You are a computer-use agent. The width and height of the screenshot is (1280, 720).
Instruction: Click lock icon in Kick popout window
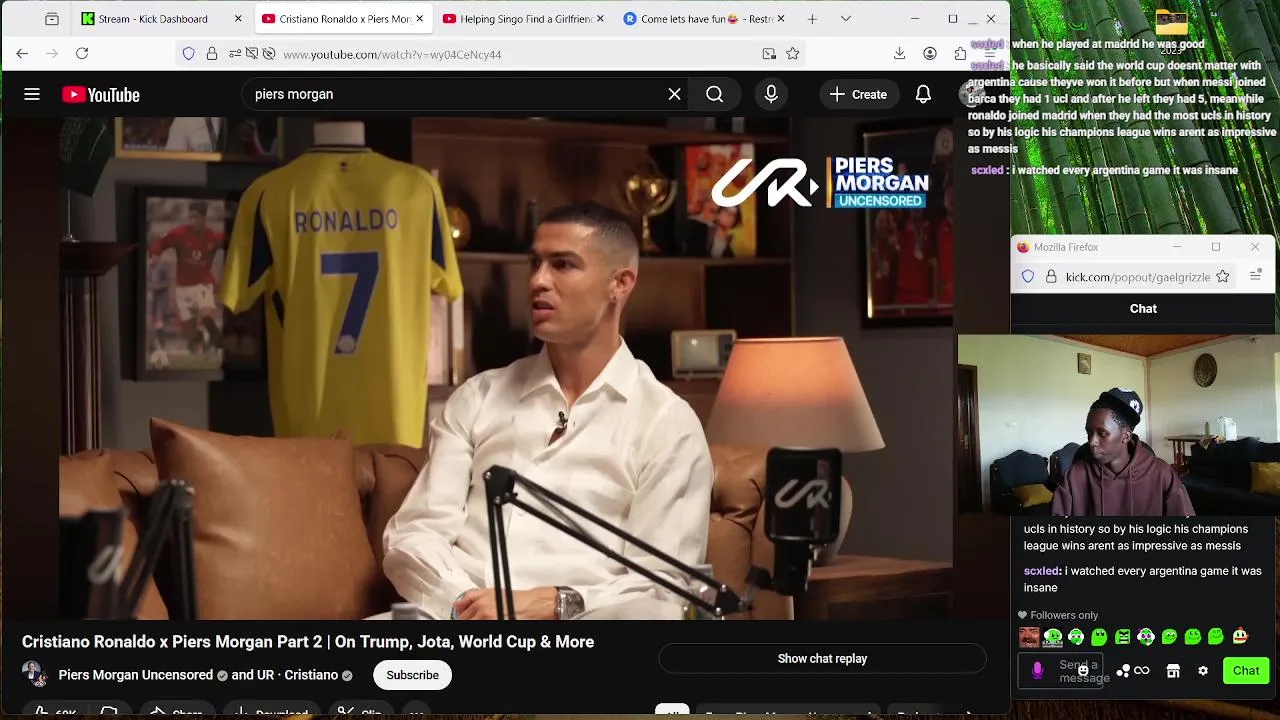[1051, 277]
